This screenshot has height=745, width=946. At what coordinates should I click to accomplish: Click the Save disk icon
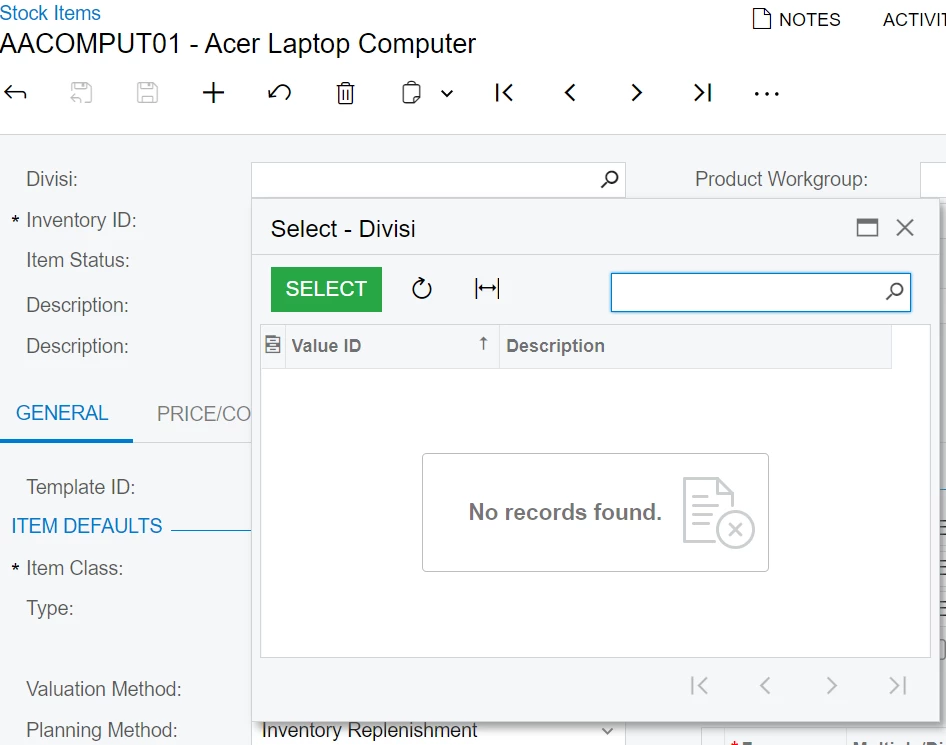[x=147, y=93]
